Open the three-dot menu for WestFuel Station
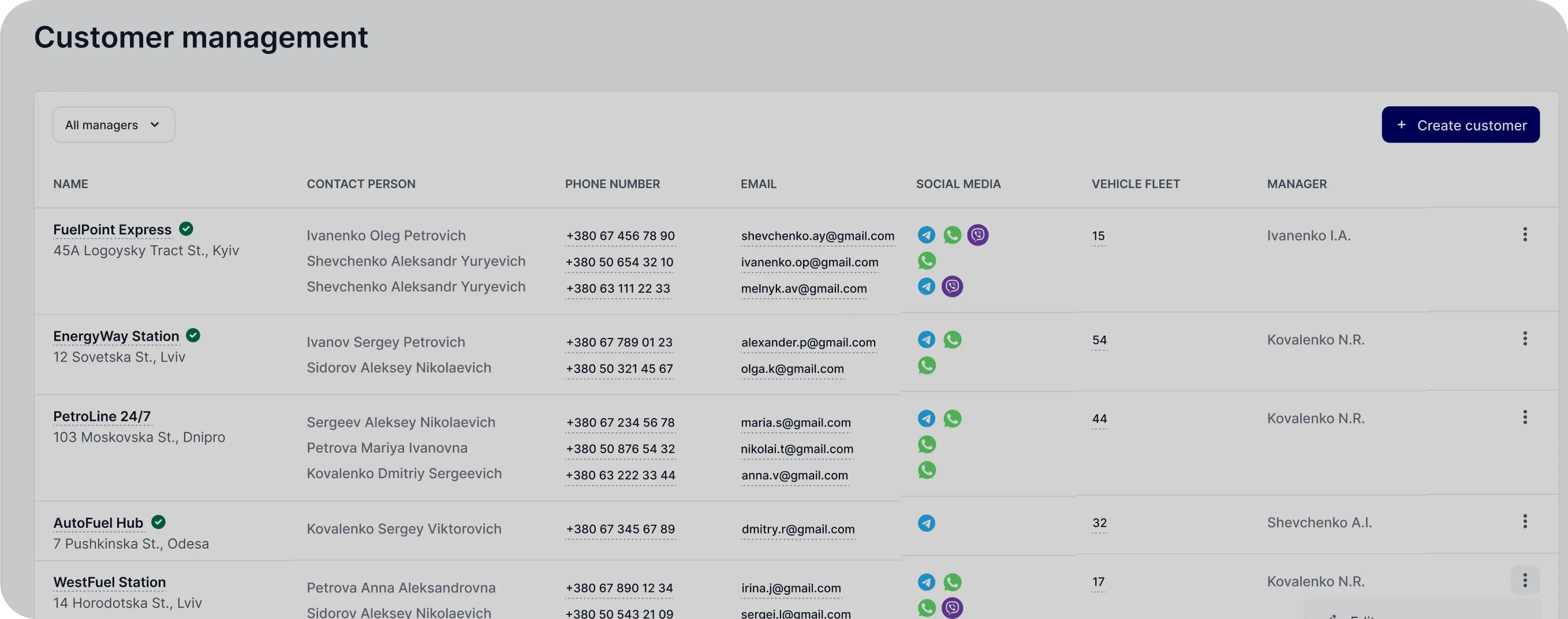 click(1525, 581)
